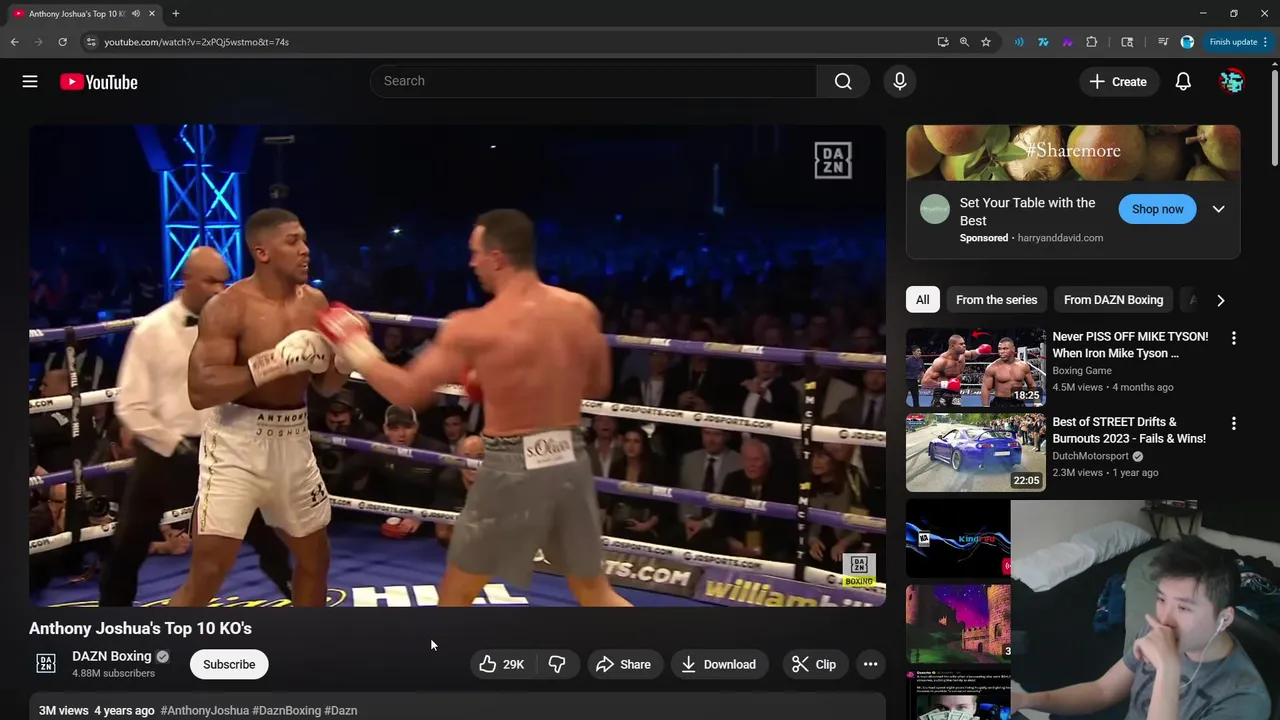The image size is (1280, 720).
Task: Go to the YouTube home logo
Action: click(99, 82)
